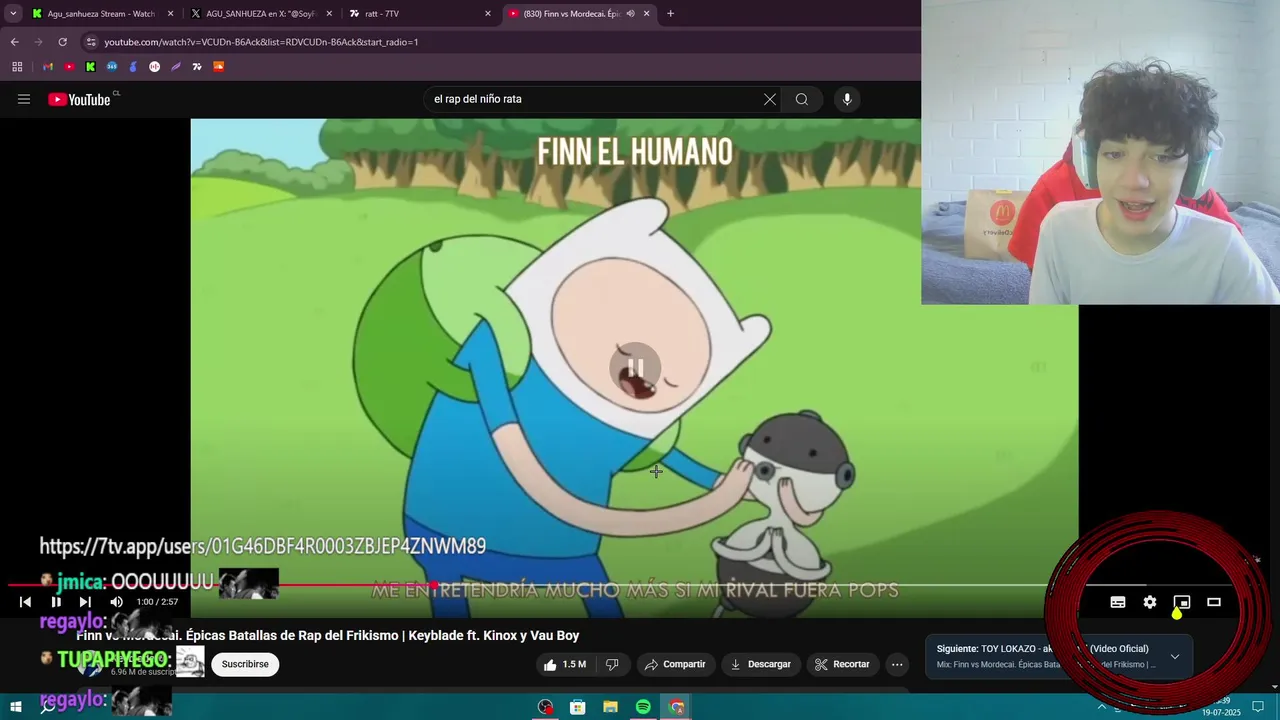This screenshot has height=720, width=1280.
Task: Jump to the previous video
Action: pyautogui.click(x=25, y=602)
